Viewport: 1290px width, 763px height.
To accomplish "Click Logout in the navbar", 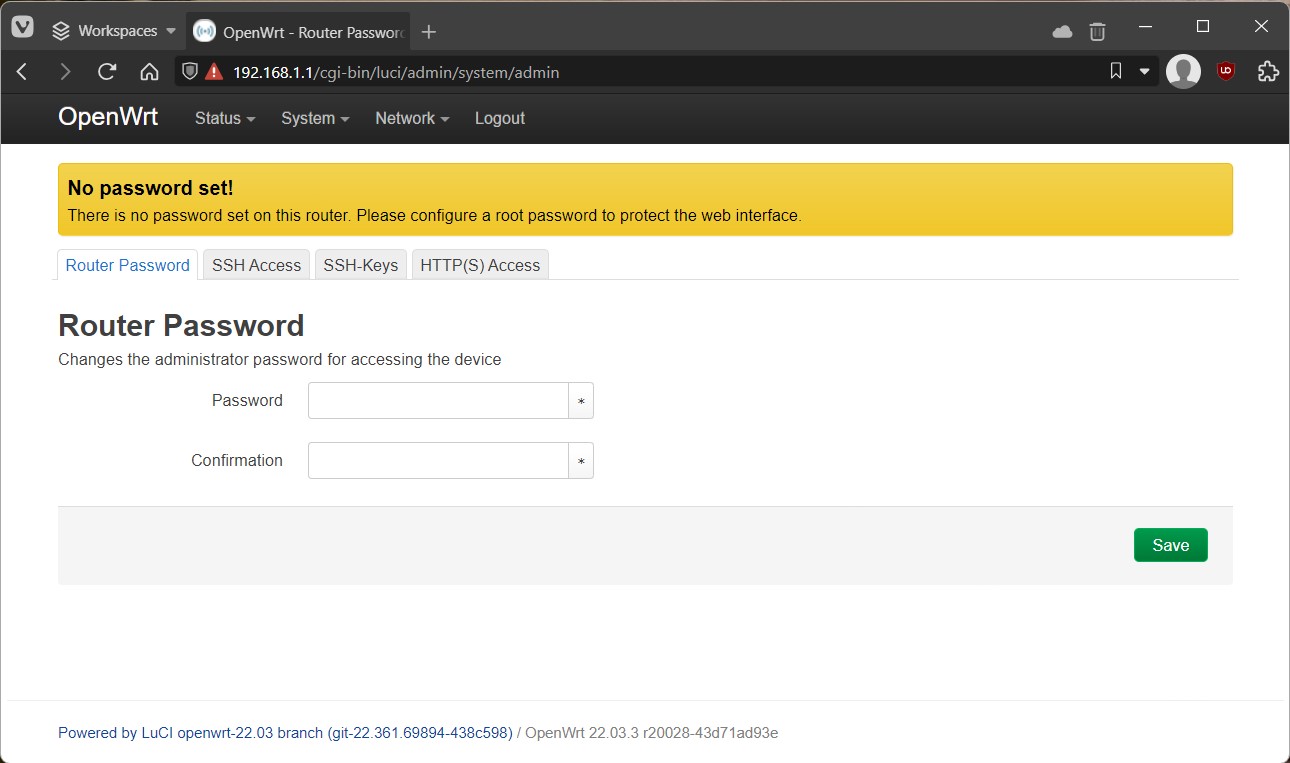I will [x=500, y=118].
